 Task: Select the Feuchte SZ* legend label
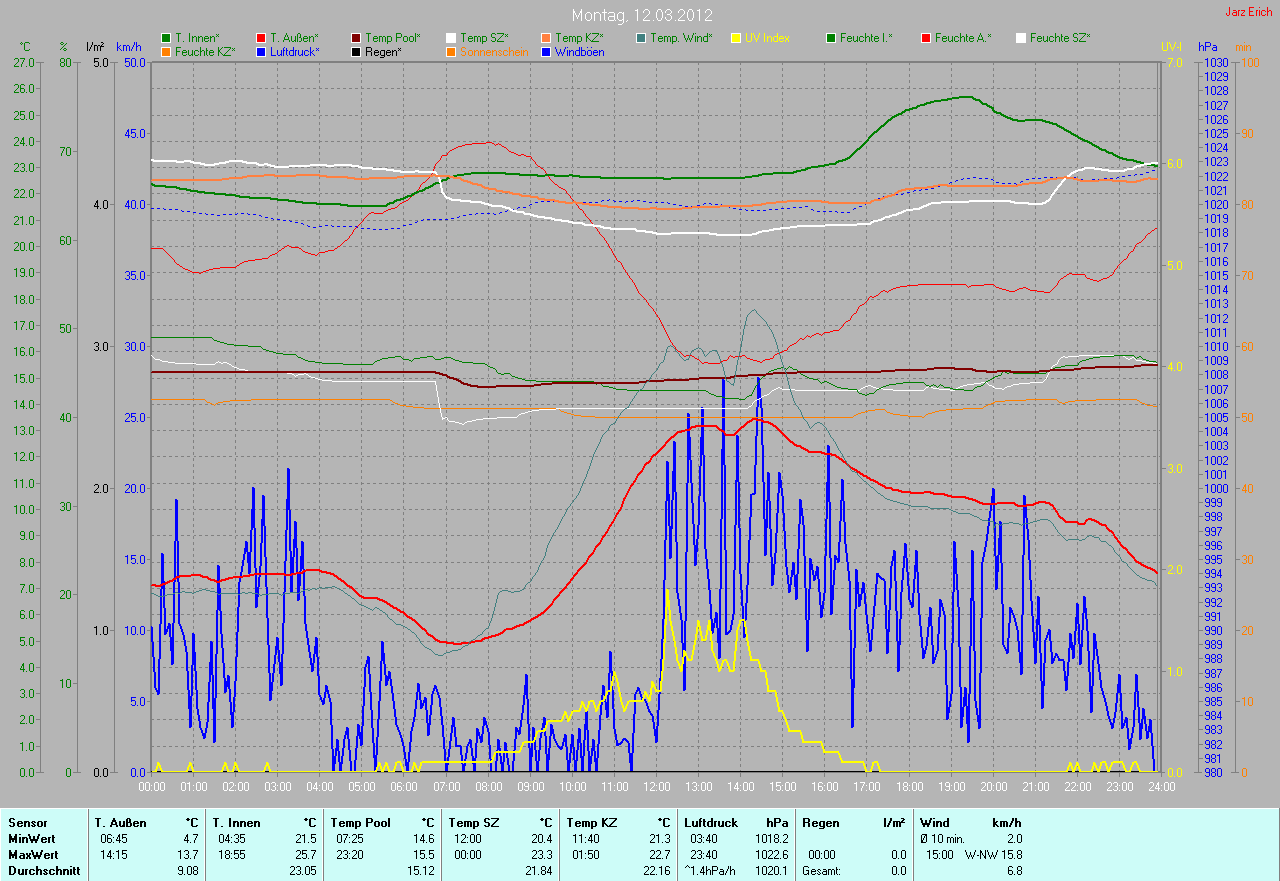(x=1060, y=38)
